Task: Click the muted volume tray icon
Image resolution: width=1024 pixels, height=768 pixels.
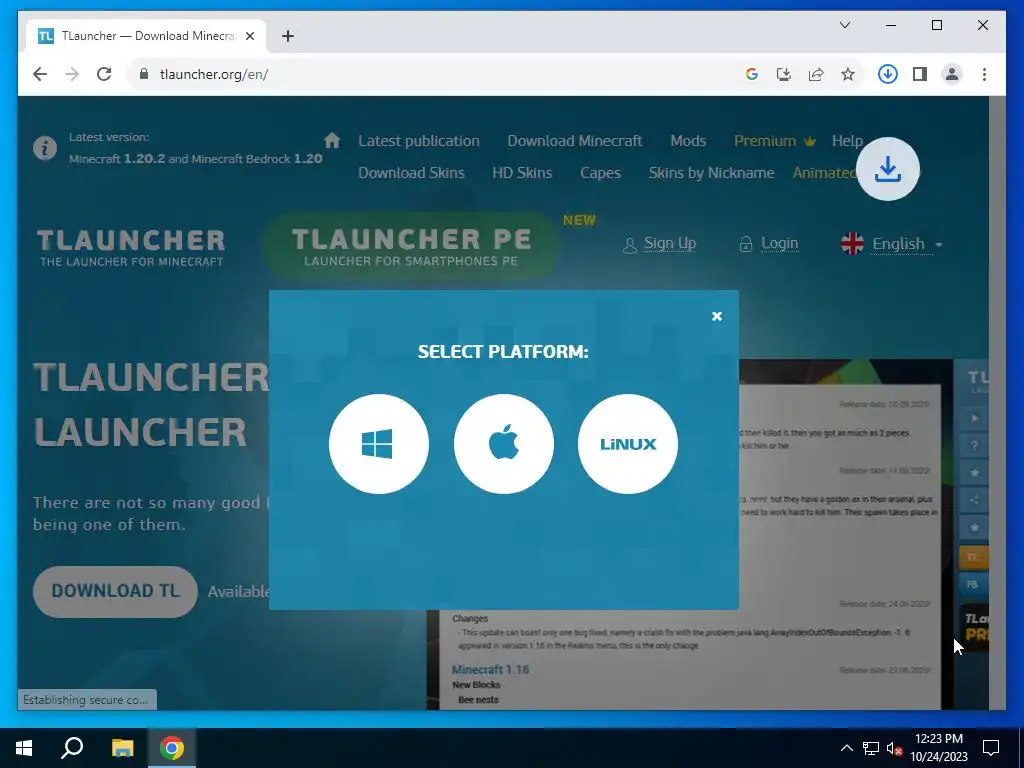Action: [x=894, y=748]
